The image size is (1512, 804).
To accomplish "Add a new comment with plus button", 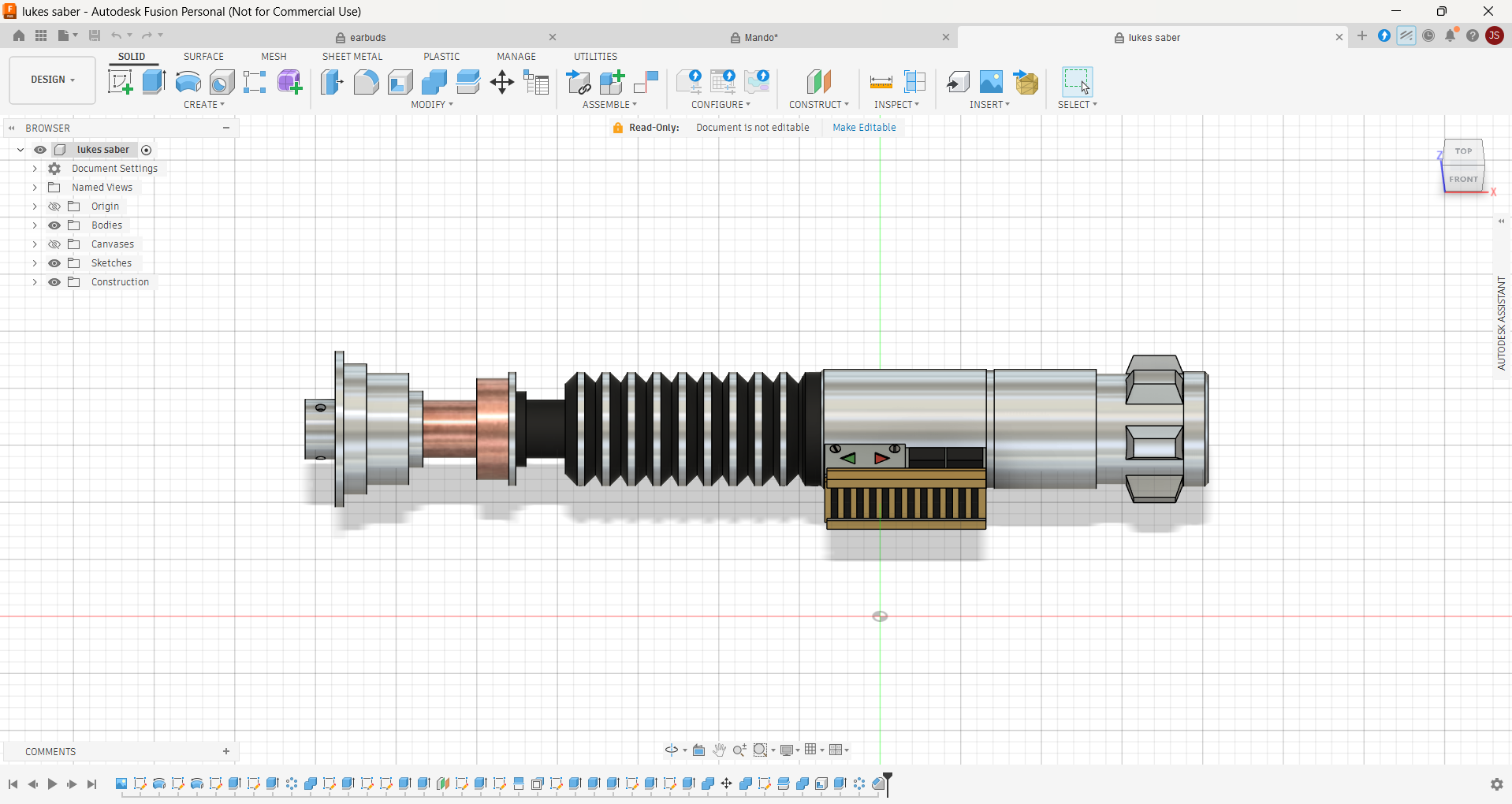I will 226,751.
